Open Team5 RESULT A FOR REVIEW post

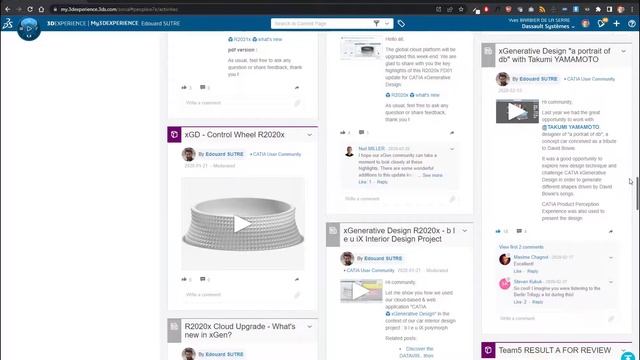click(555, 350)
